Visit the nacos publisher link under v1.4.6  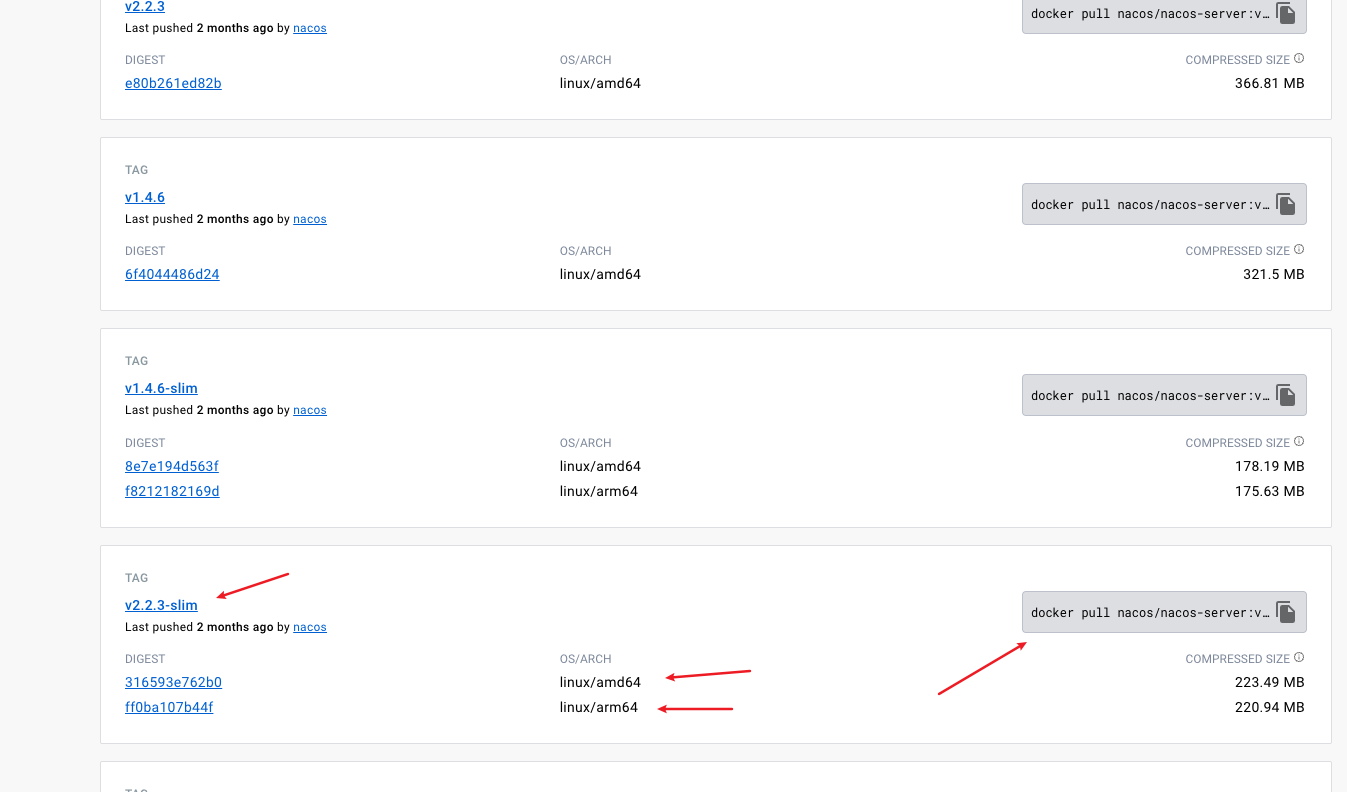(x=310, y=219)
